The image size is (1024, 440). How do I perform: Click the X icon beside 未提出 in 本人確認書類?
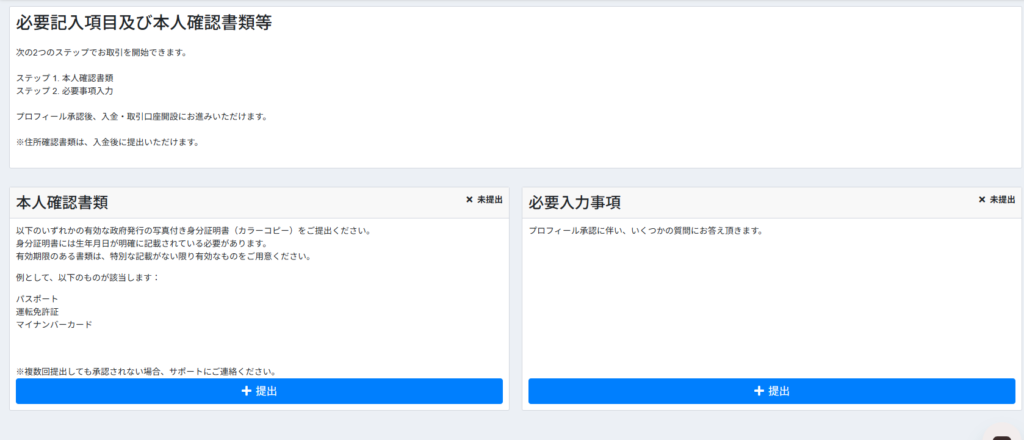click(469, 200)
